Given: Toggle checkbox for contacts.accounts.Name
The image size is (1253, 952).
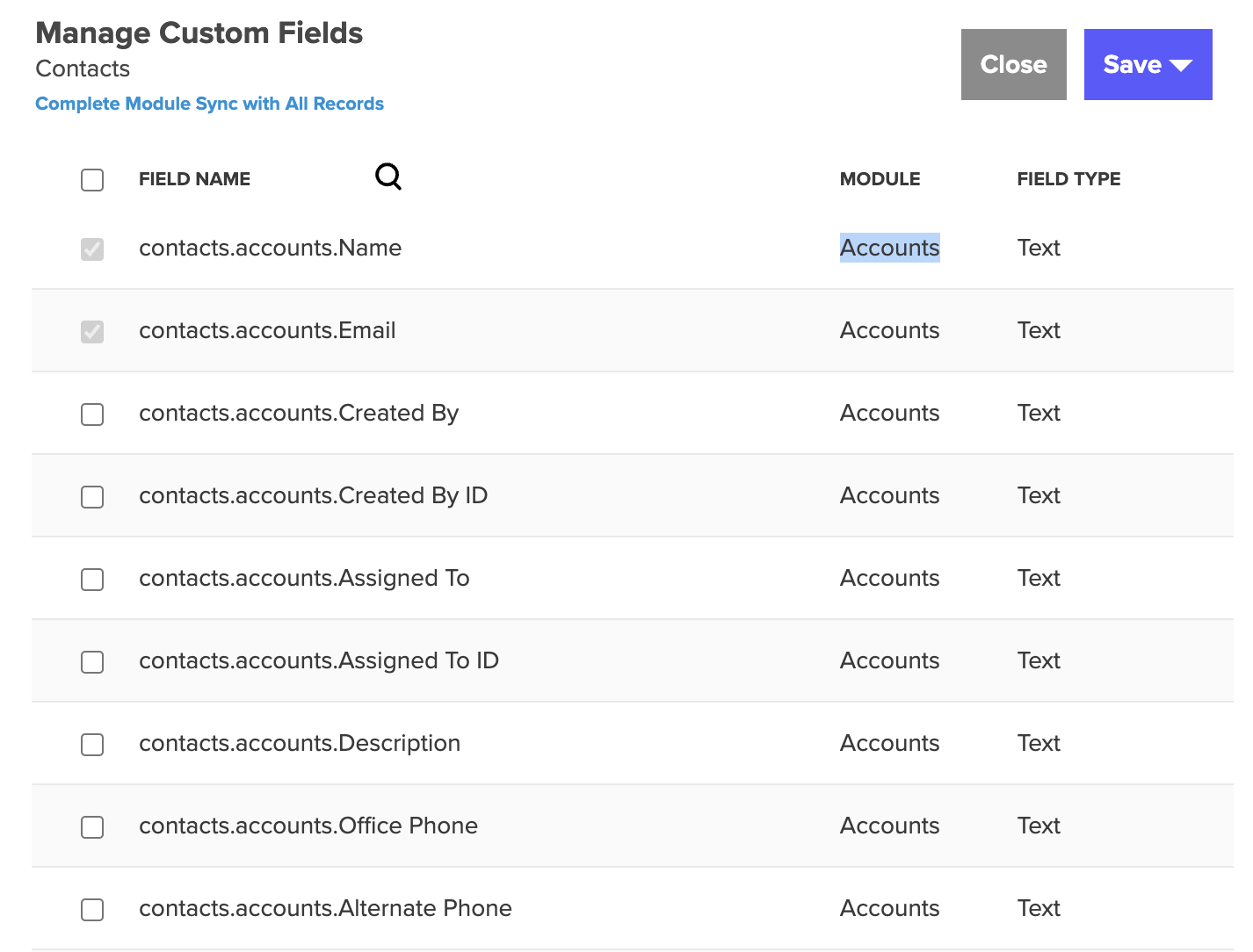Looking at the screenshot, I should click(92, 249).
